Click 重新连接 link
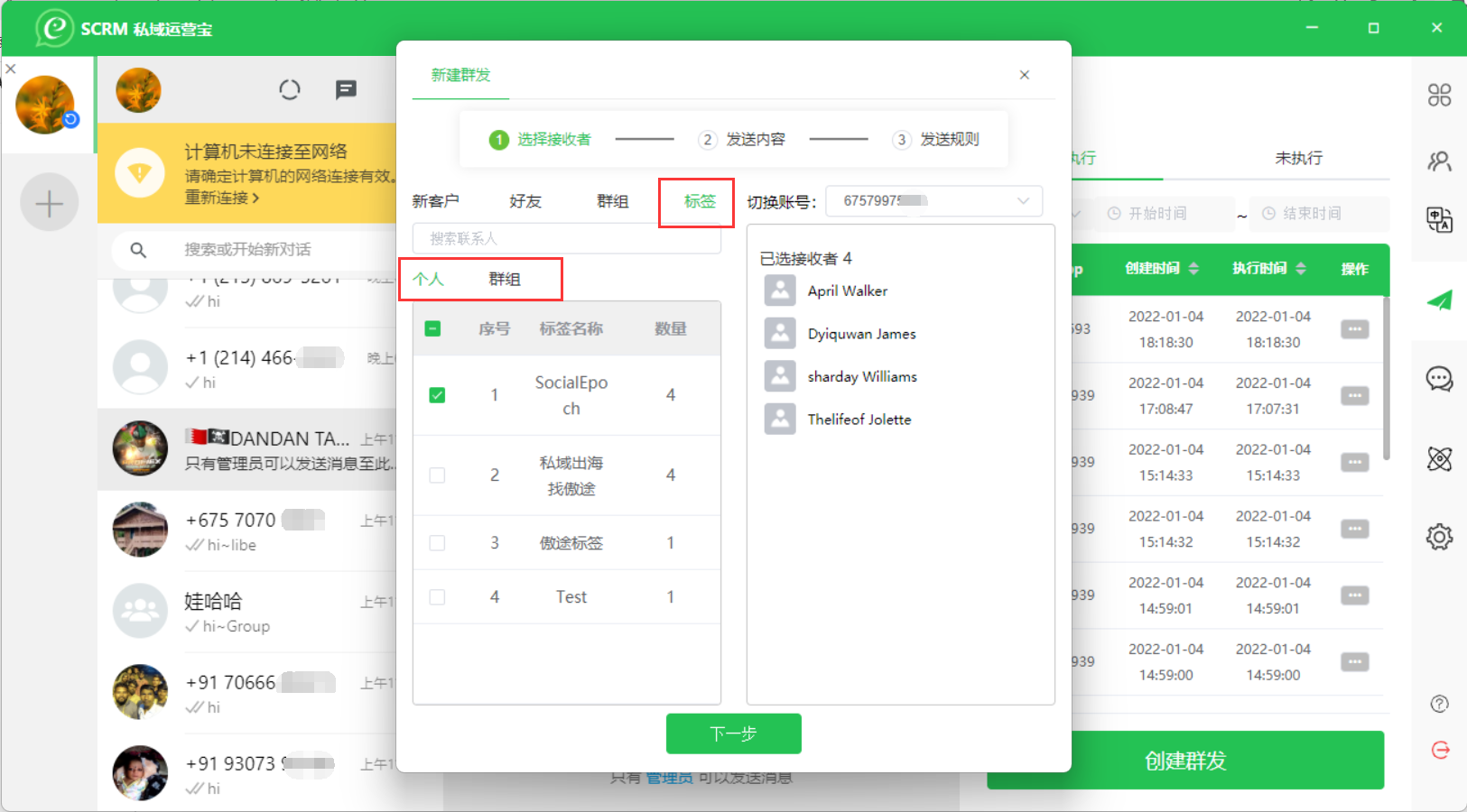1467x812 pixels. pyautogui.click(x=222, y=198)
